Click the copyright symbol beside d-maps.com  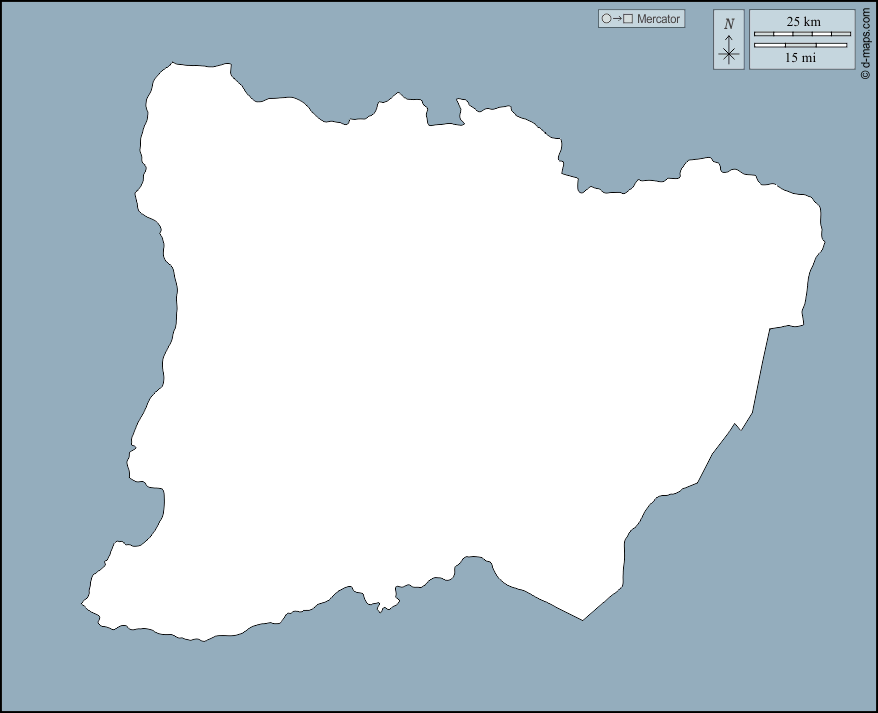[865, 72]
